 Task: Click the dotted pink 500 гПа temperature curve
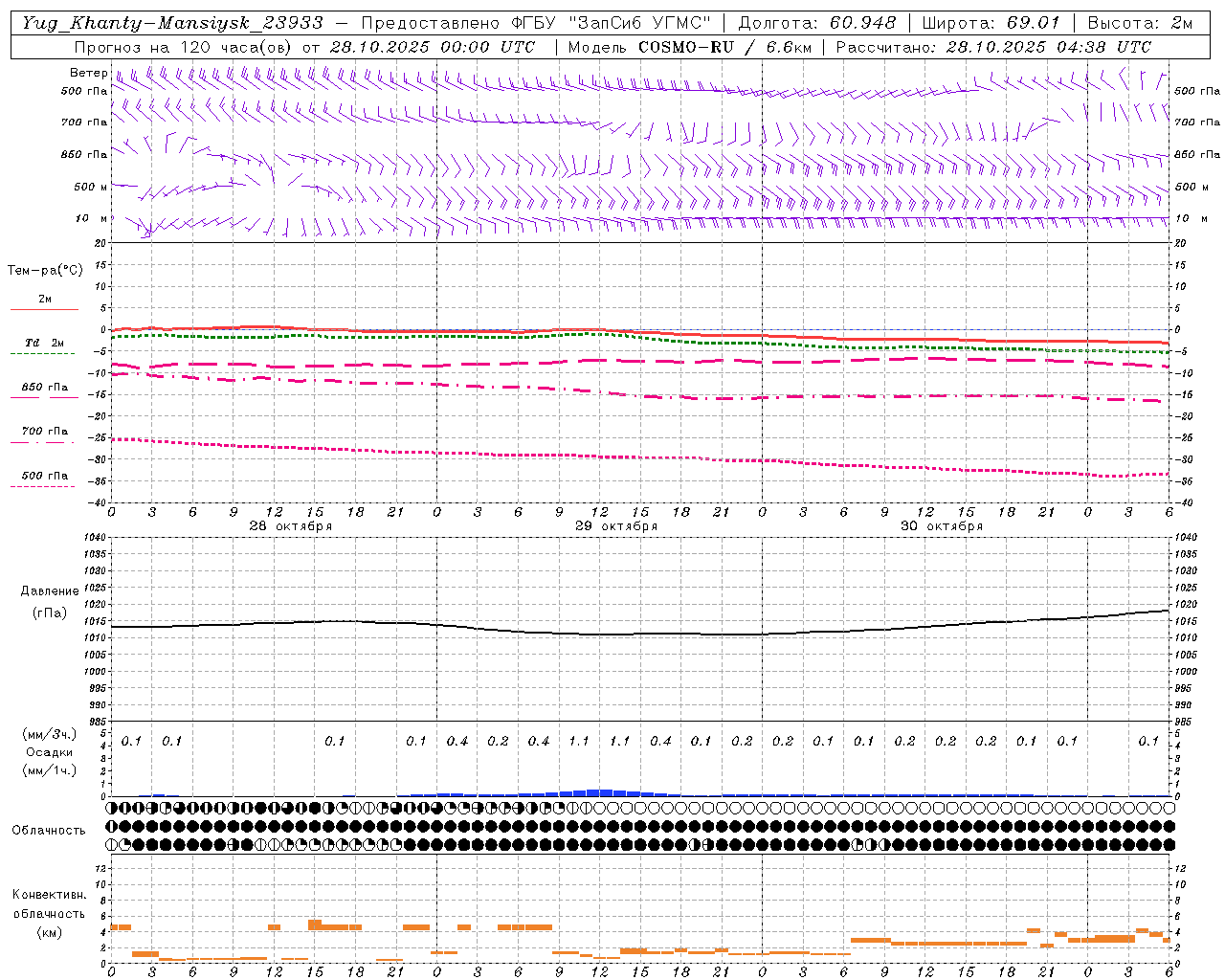pyautogui.click(x=640, y=457)
